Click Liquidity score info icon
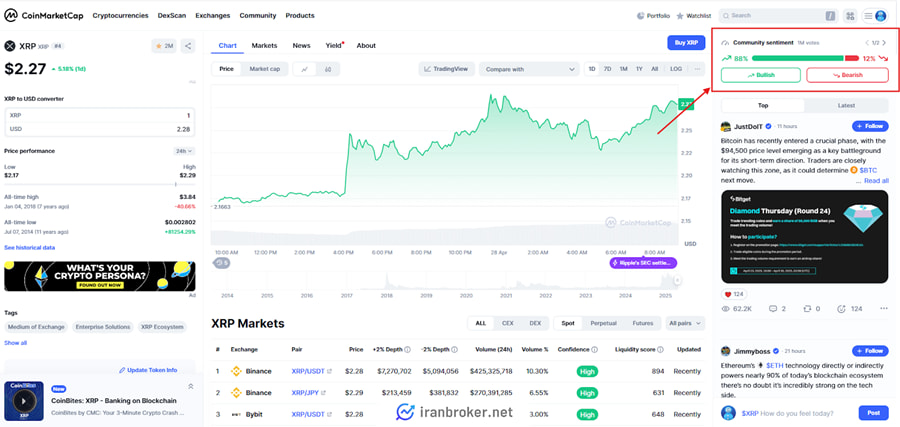 tap(661, 350)
